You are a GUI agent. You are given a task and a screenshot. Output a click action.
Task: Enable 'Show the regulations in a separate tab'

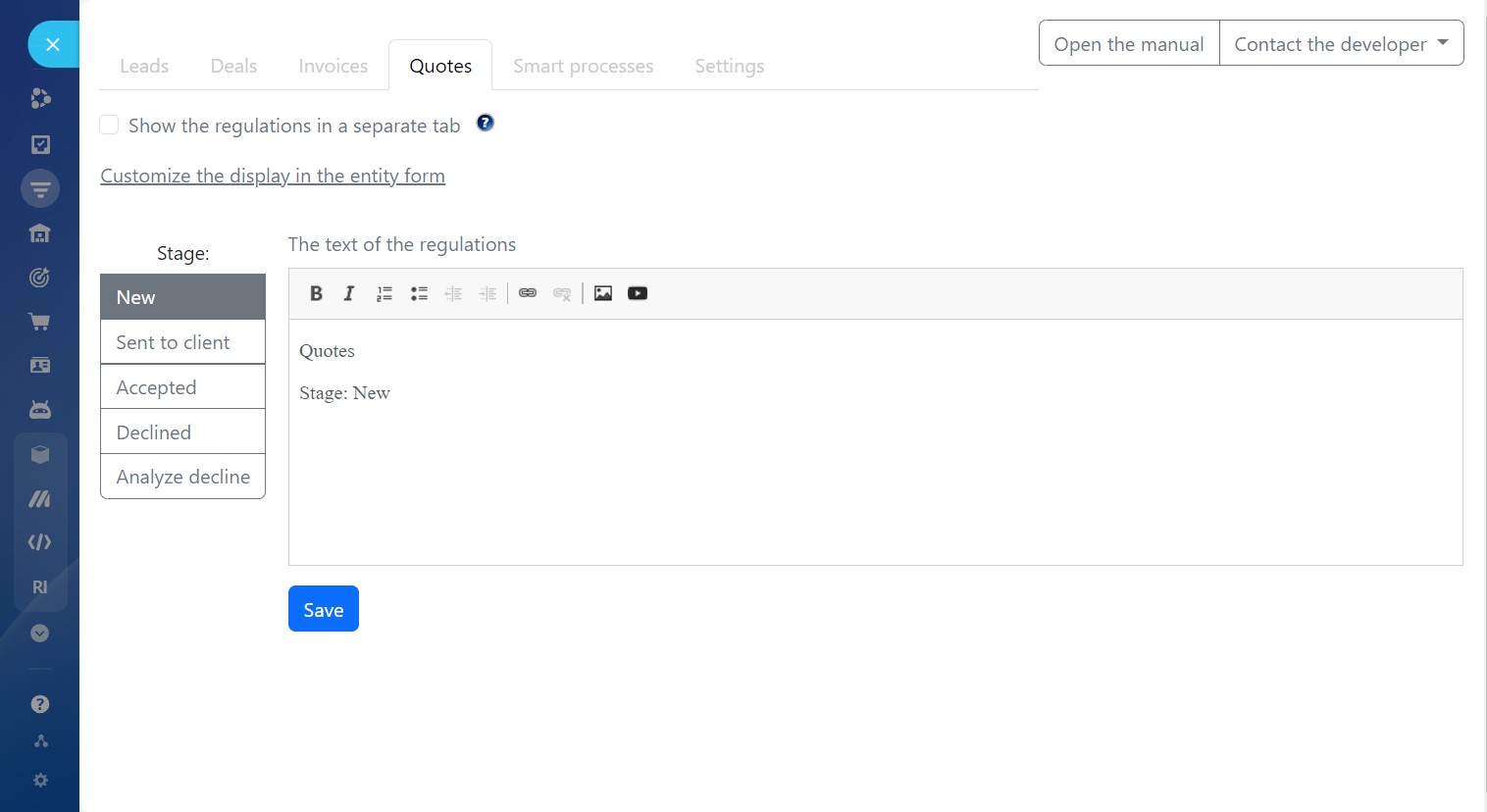coord(110,125)
